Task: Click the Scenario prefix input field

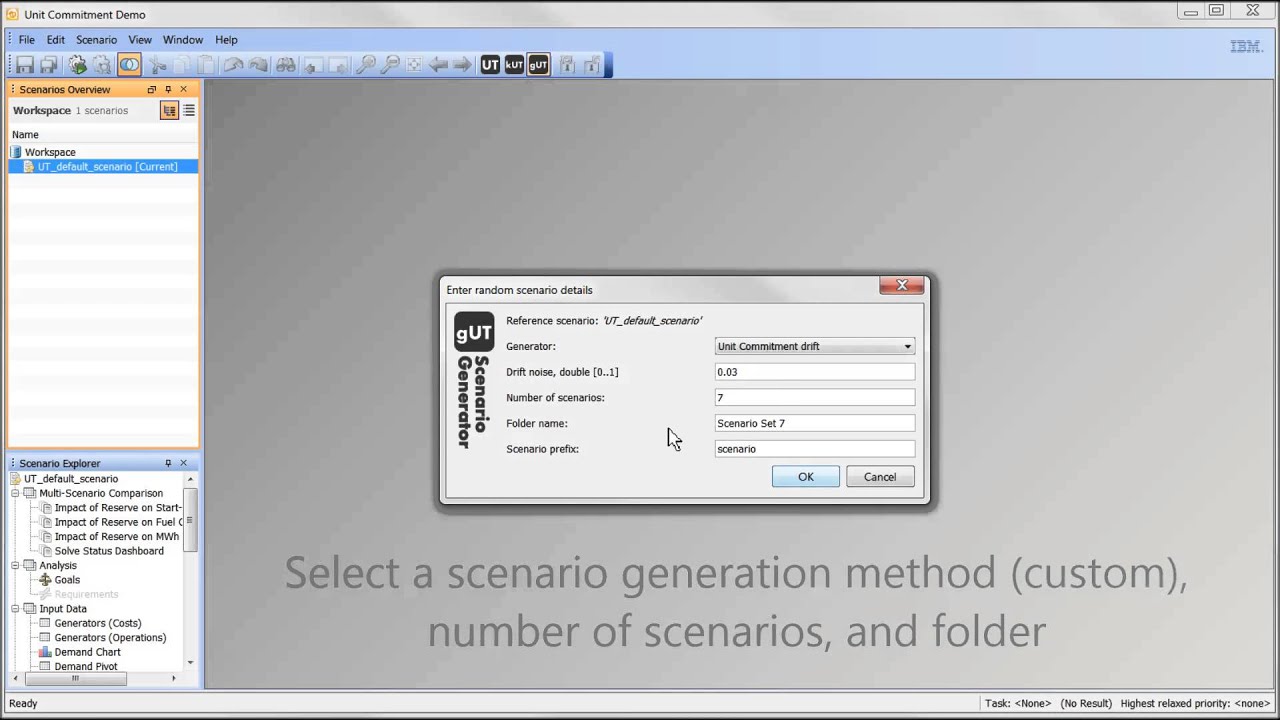Action: [815, 449]
